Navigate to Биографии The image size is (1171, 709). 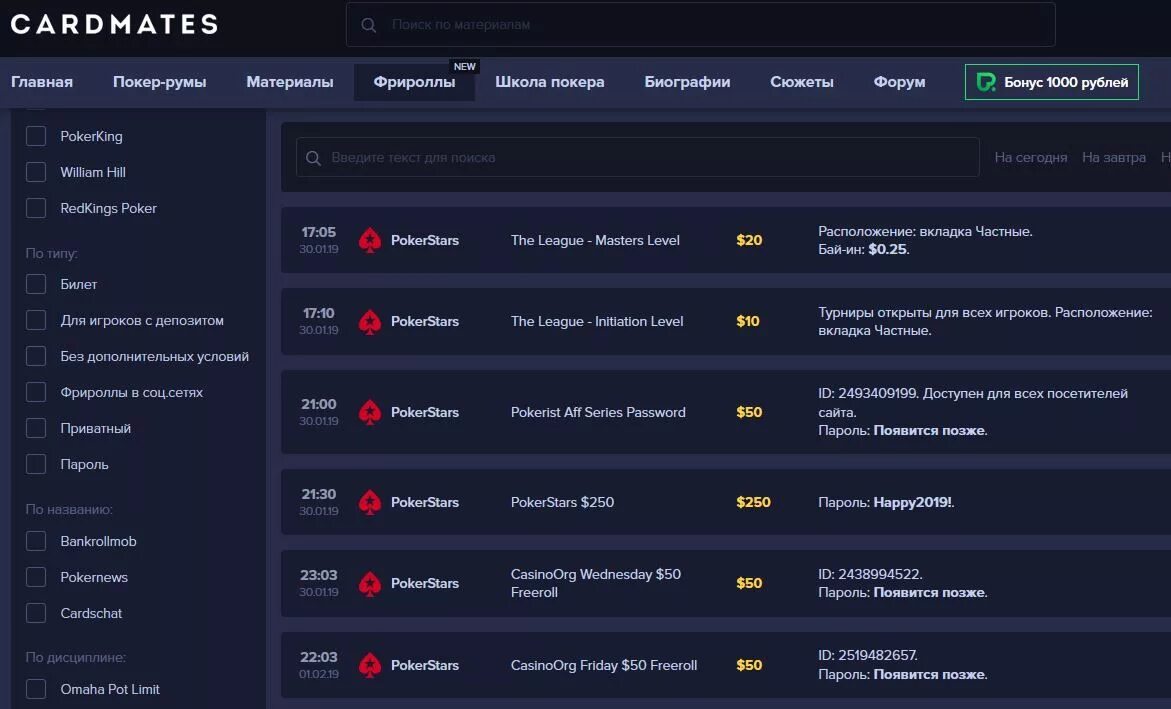687,82
